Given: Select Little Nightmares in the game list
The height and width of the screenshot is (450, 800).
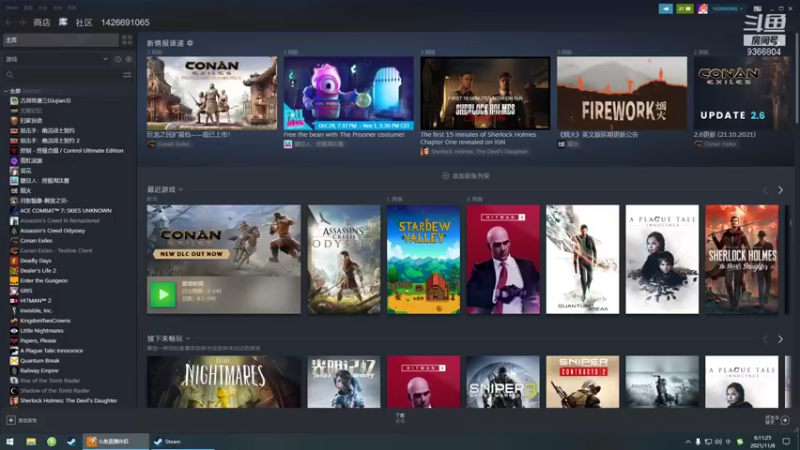Looking at the screenshot, I should (x=42, y=331).
